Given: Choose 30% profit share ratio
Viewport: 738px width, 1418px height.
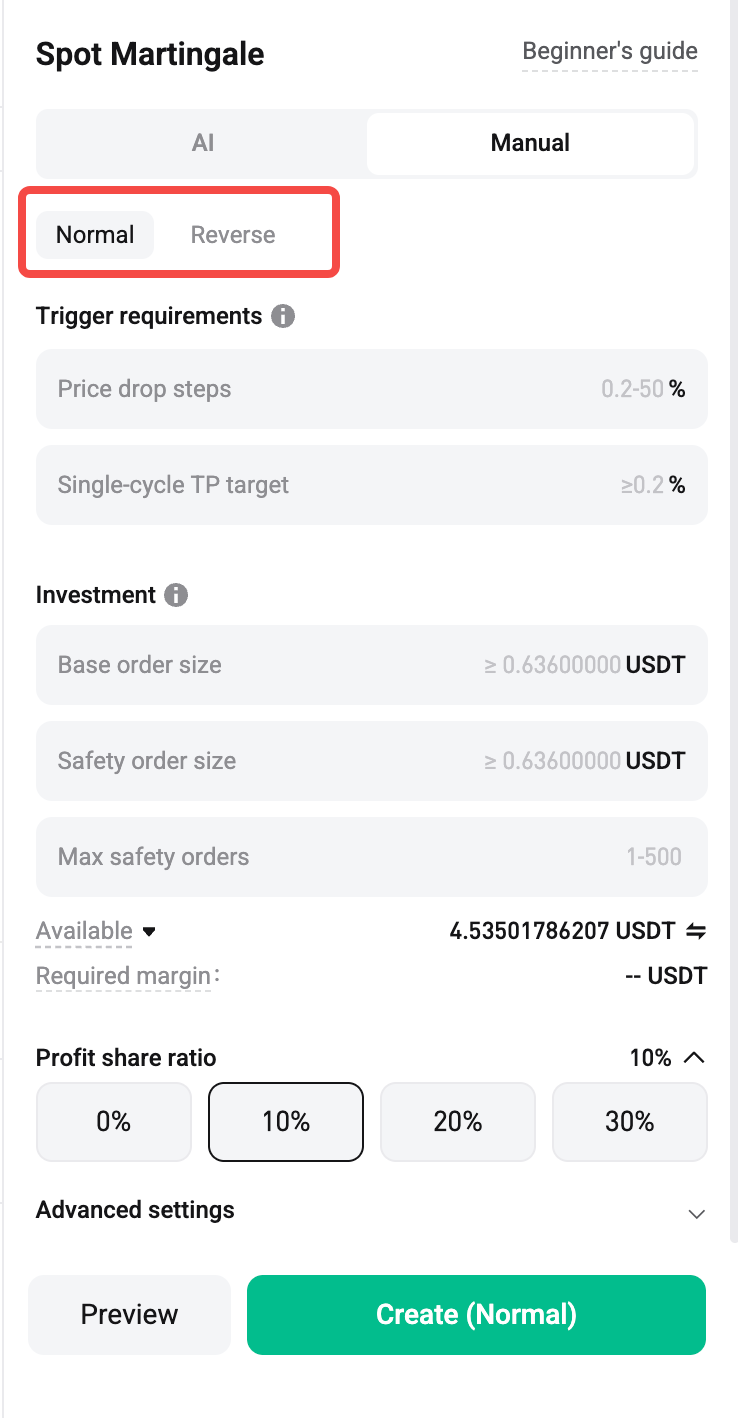Looking at the screenshot, I should (630, 1122).
